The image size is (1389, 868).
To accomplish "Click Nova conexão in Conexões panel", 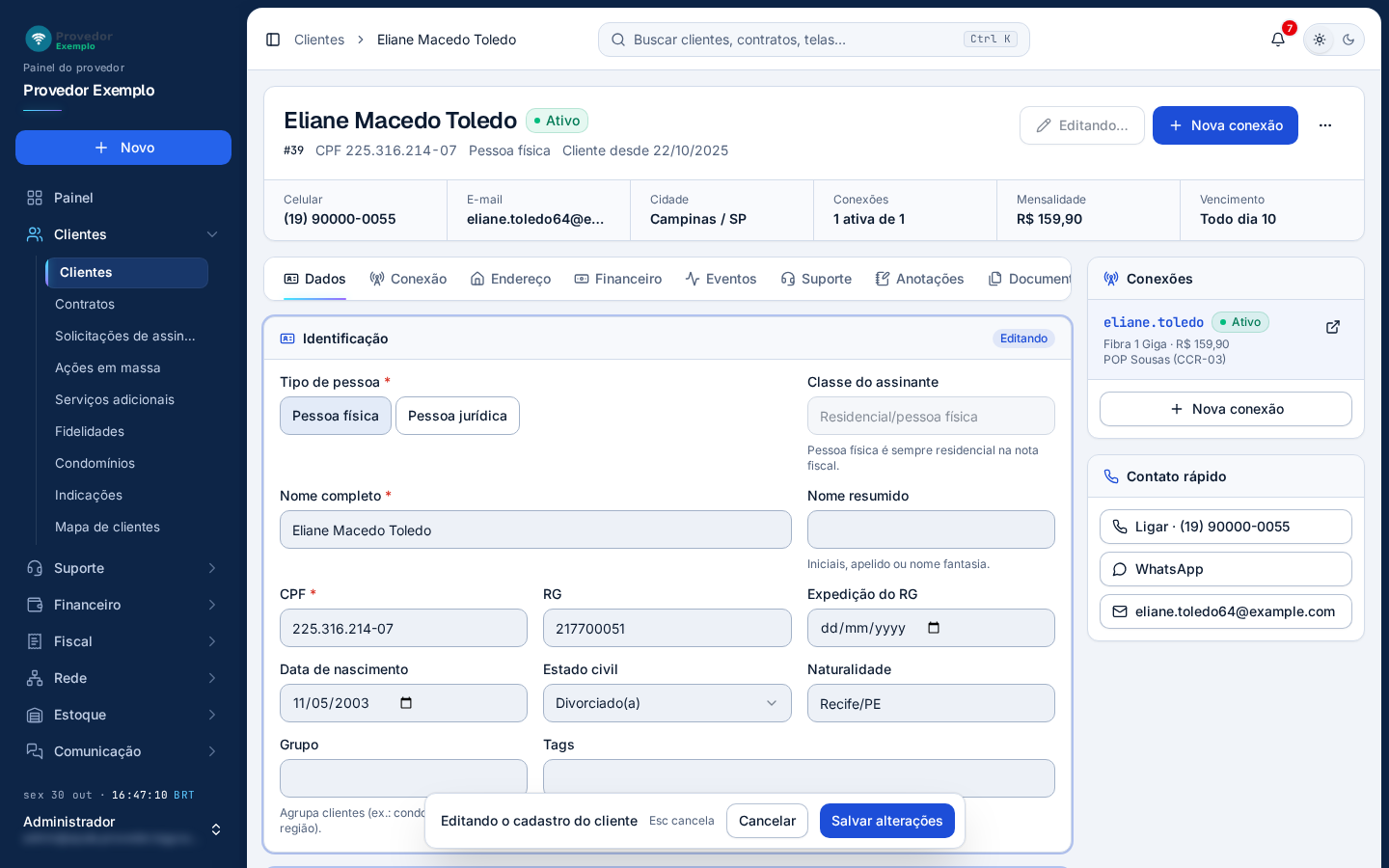I will 1226,409.
